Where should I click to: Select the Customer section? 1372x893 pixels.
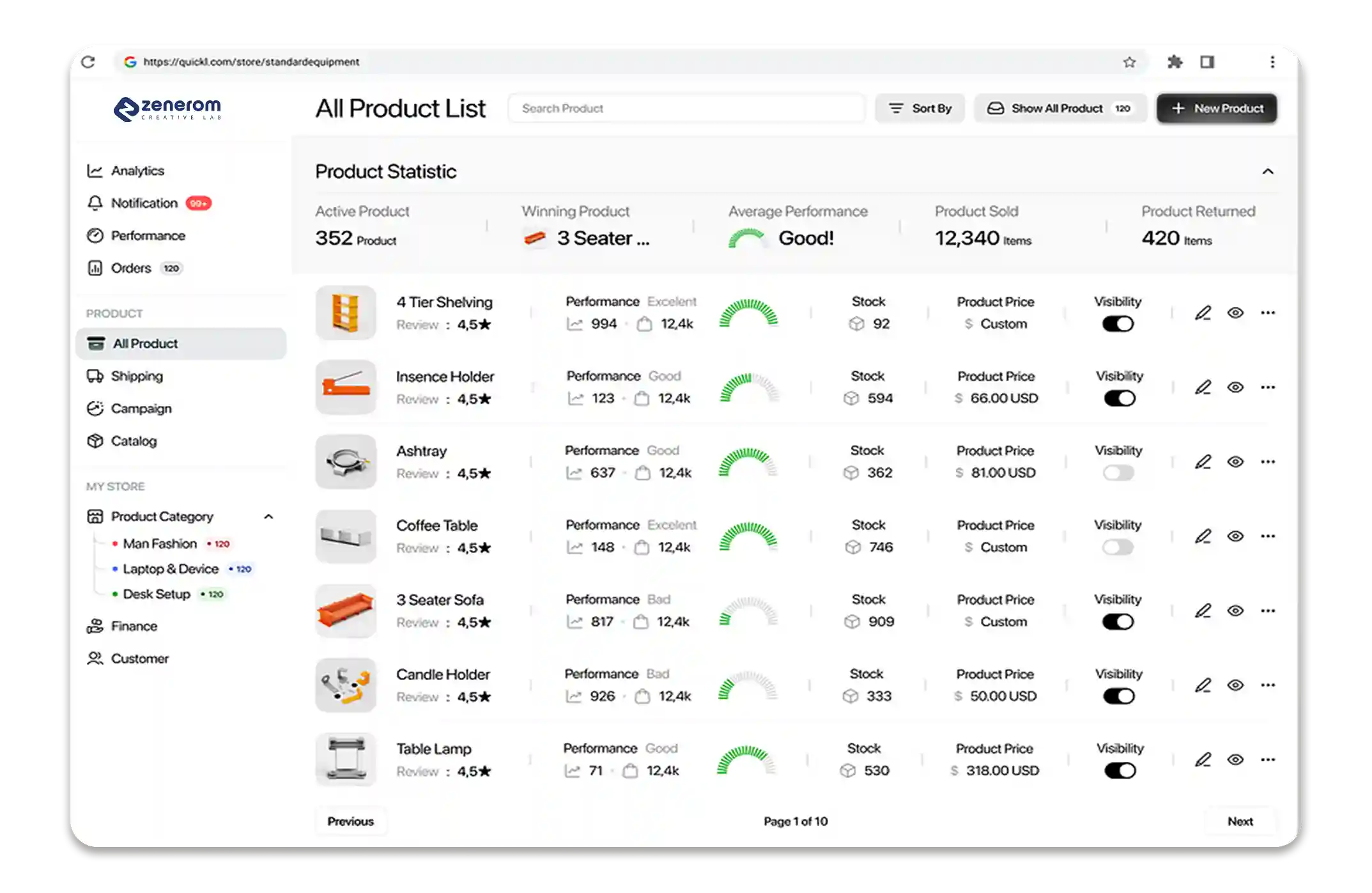139,658
